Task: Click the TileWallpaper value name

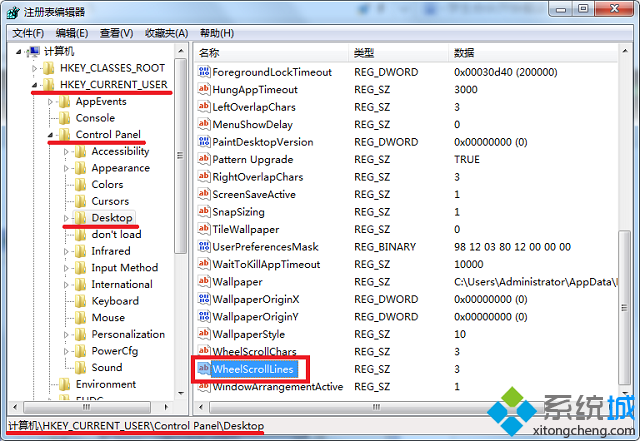Action: coord(246,229)
